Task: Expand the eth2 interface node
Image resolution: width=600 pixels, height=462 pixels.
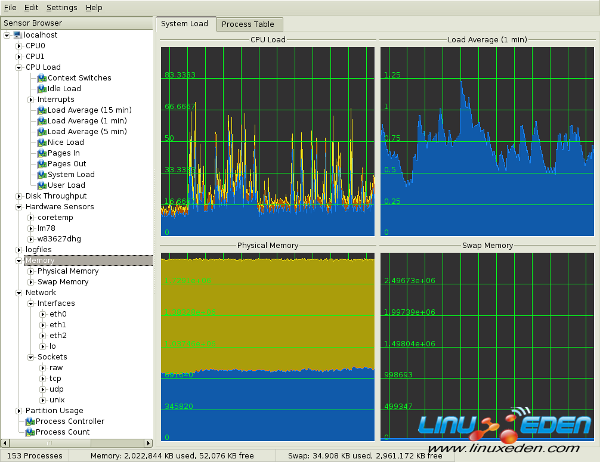Action: tap(43, 336)
